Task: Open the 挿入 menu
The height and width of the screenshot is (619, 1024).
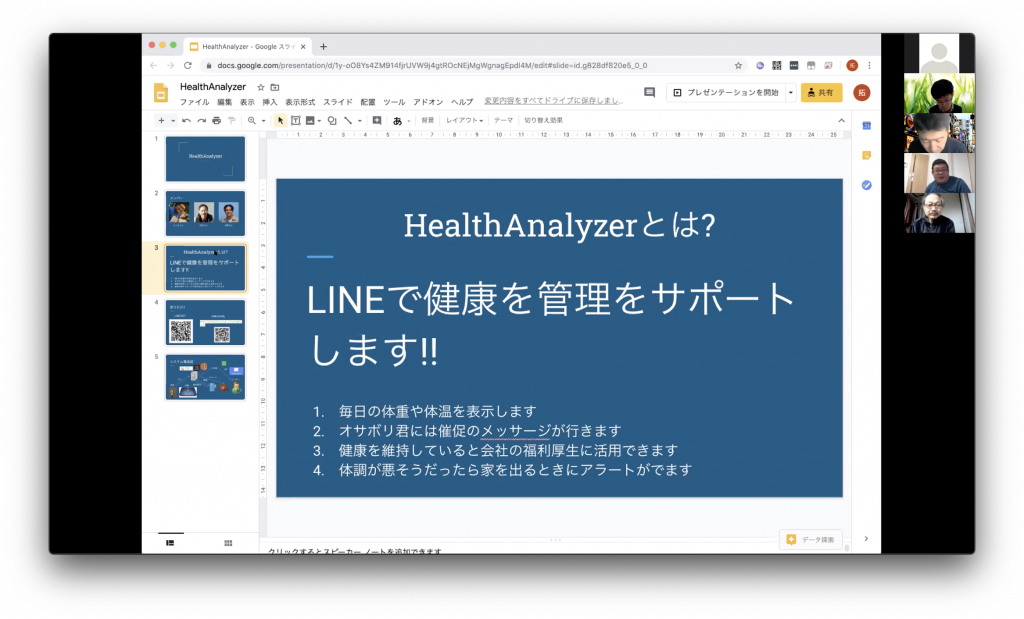Action: pos(270,103)
